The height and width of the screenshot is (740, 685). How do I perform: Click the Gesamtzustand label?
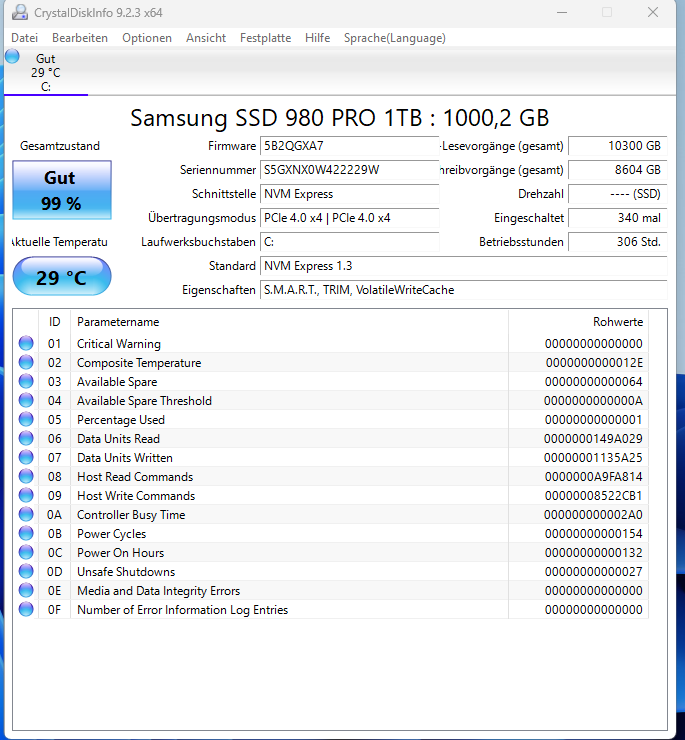pos(59,146)
